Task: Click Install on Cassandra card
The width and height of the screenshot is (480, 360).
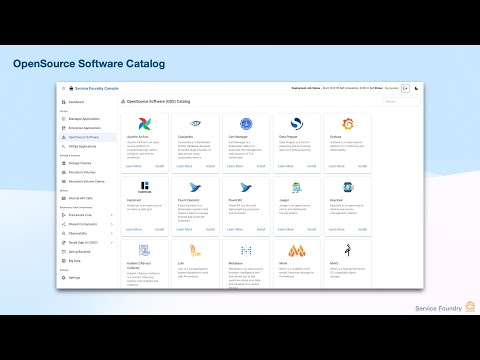Action: pyautogui.click(x=210, y=166)
